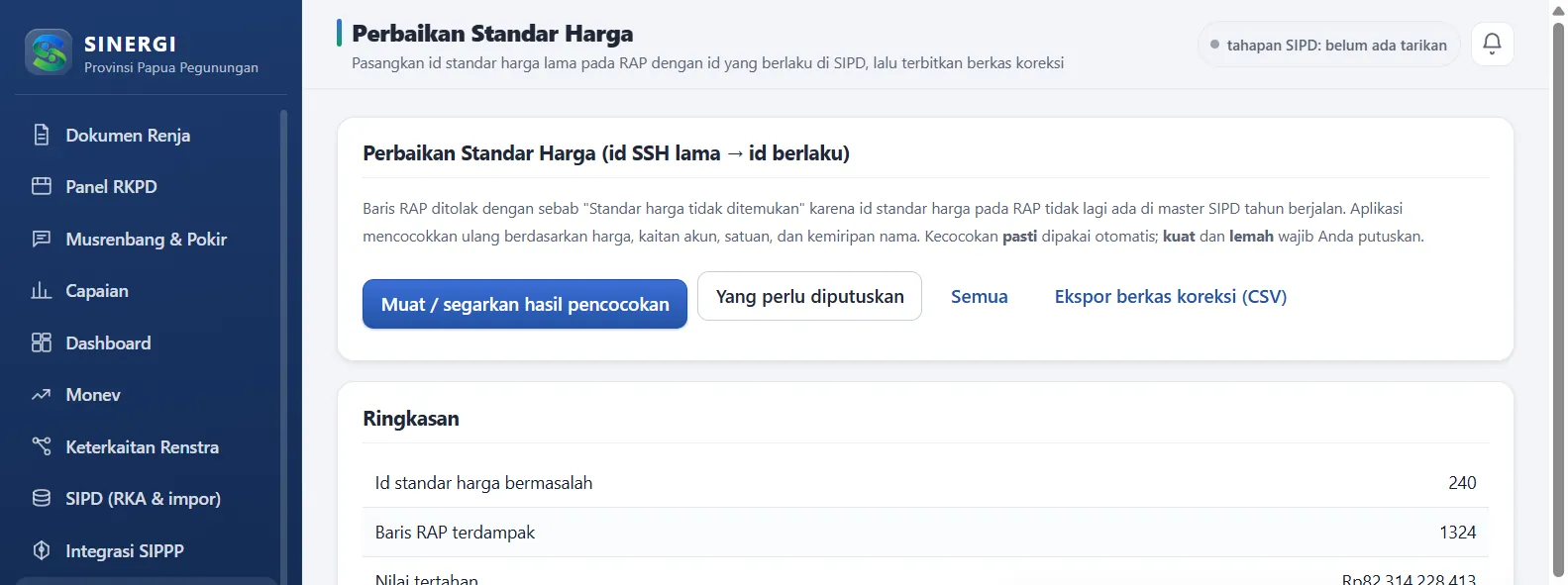Click the Ringkasan heading
1568x585 pixels.
coord(411,418)
